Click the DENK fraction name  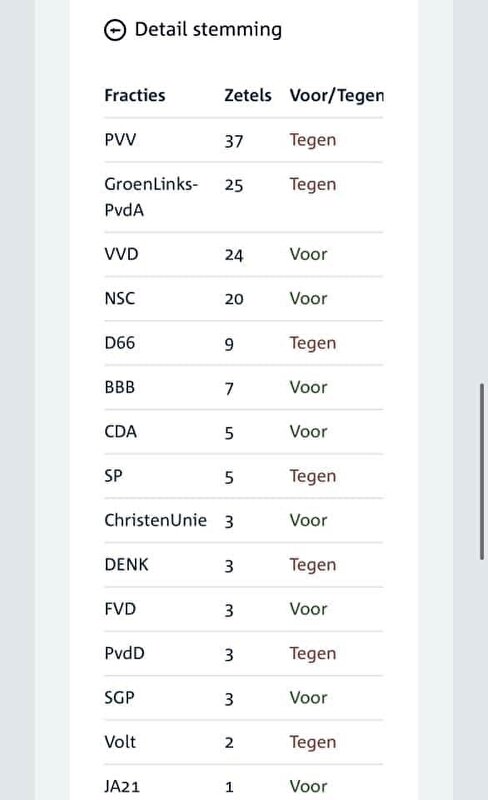click(x=127, y=565)
